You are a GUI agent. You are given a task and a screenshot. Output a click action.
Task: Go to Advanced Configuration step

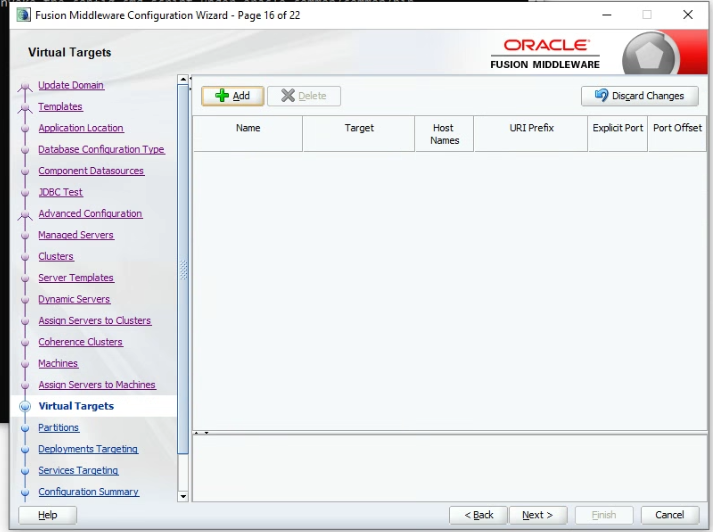pos(90,213)
